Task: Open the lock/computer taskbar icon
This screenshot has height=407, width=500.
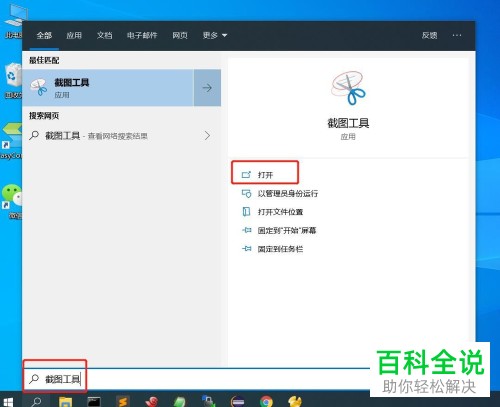Action: click(x=209, y=401)
